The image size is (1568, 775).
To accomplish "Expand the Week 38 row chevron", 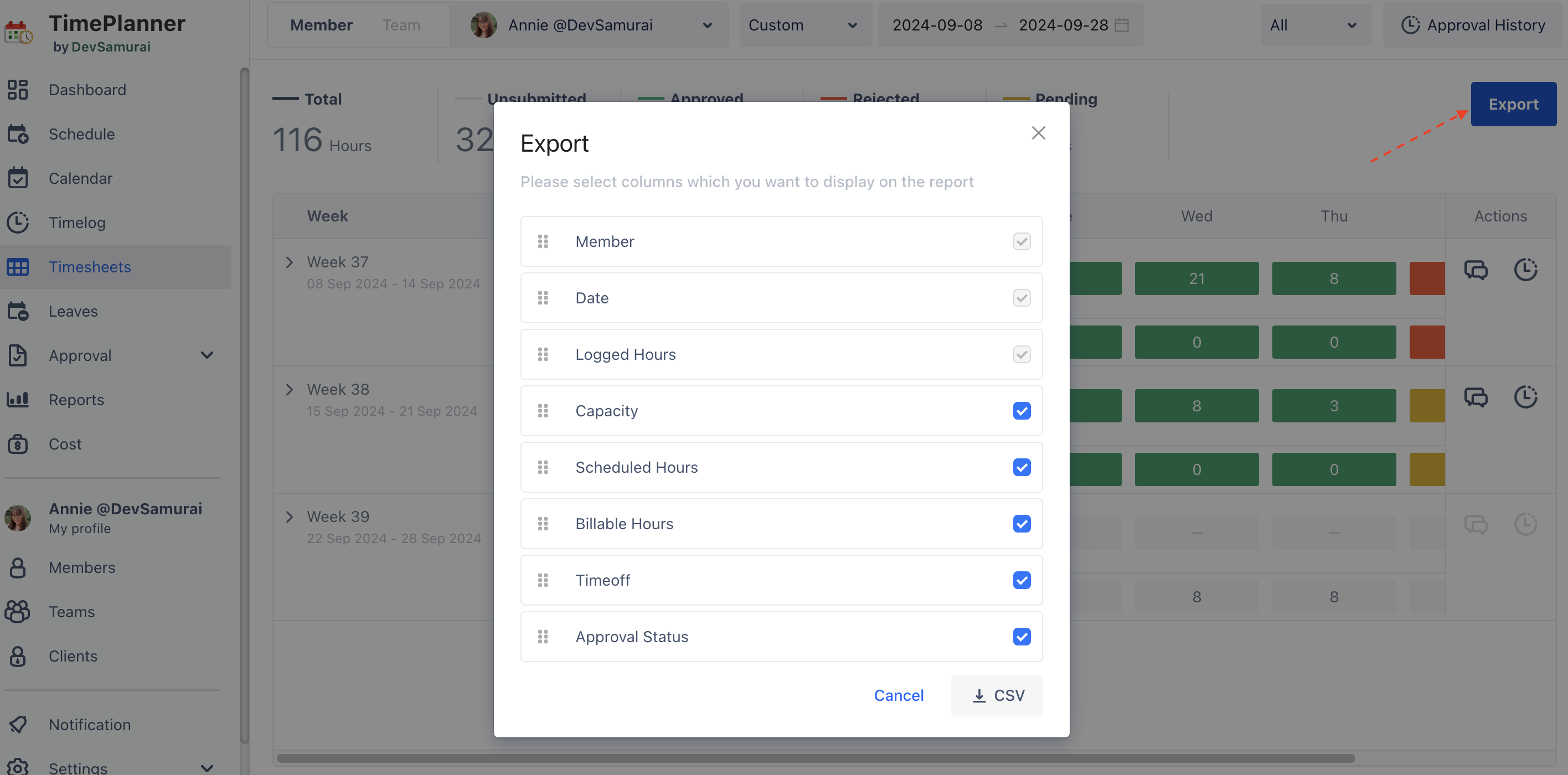I will coord(289,390).
